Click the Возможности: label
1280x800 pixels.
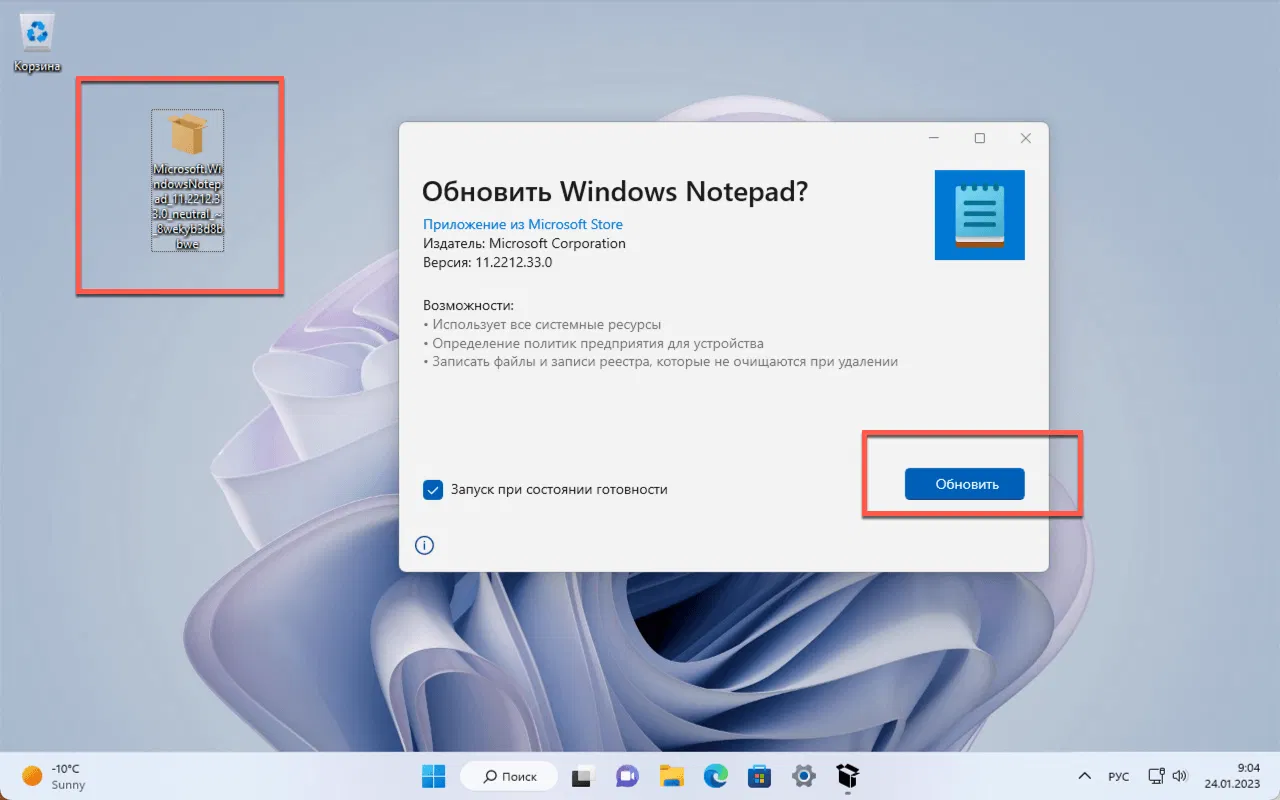468,305
